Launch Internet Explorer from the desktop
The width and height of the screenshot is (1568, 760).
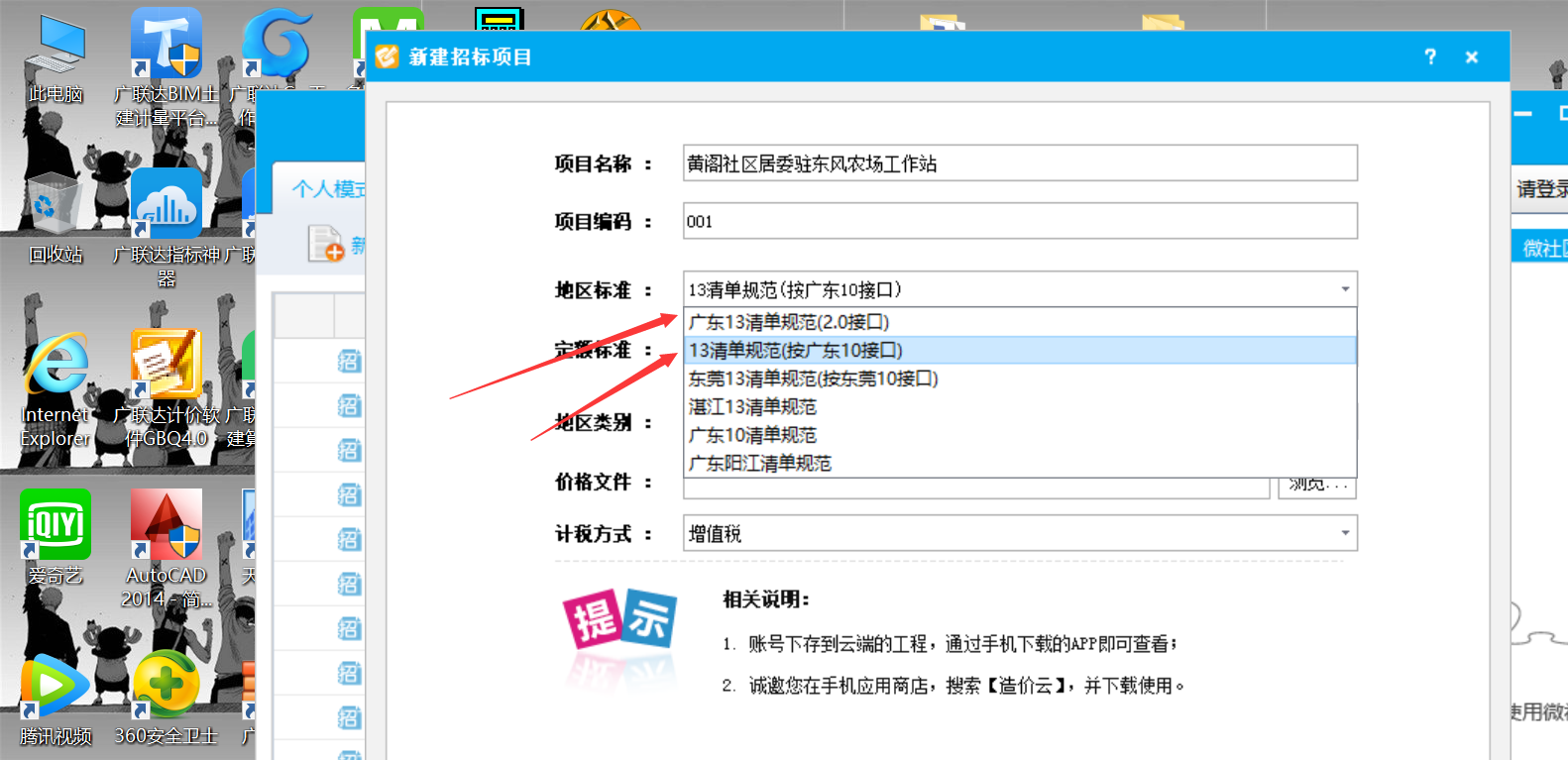coord(56,390)
